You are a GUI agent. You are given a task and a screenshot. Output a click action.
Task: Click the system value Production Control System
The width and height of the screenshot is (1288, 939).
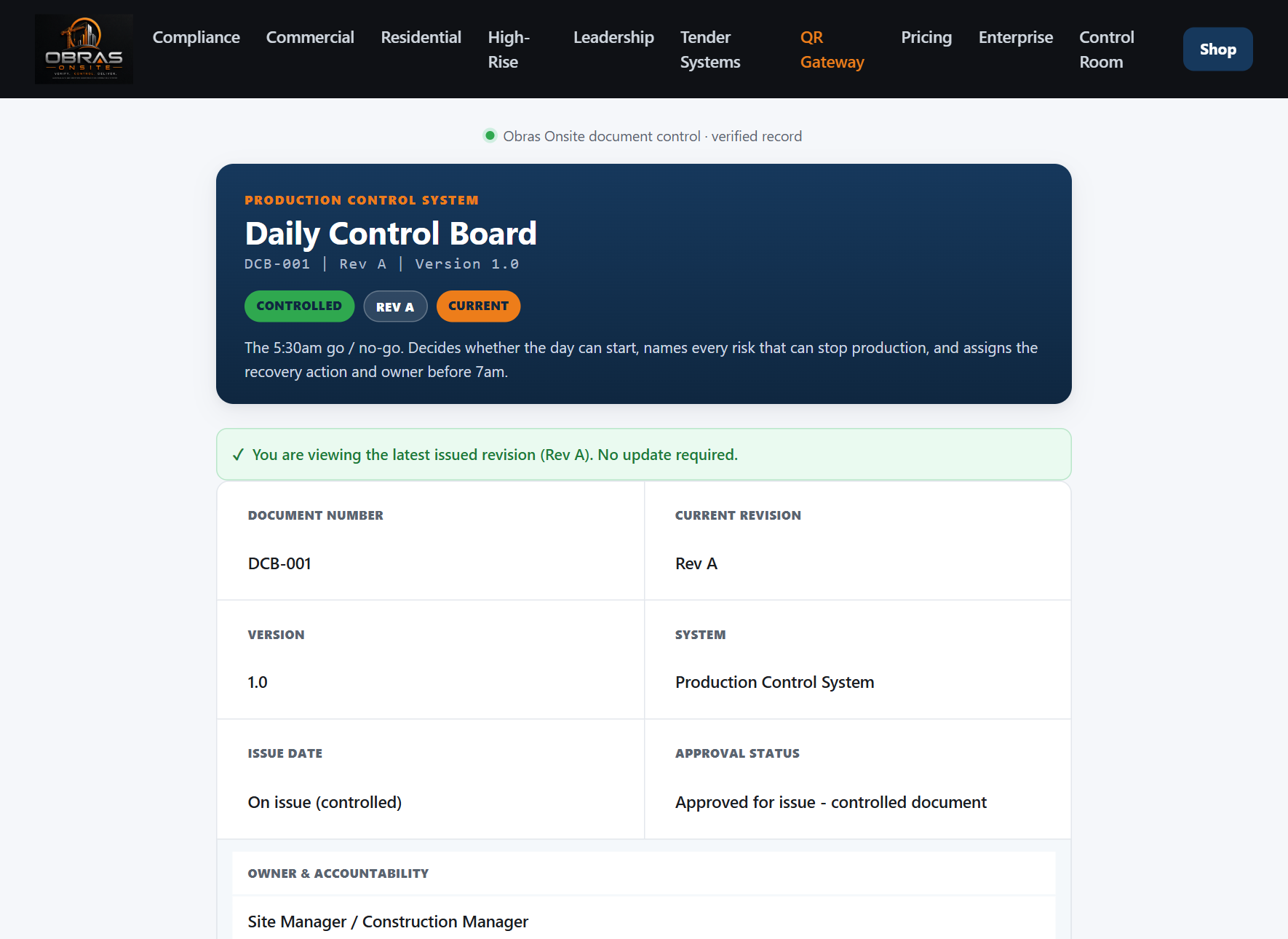tap(775, 682)
